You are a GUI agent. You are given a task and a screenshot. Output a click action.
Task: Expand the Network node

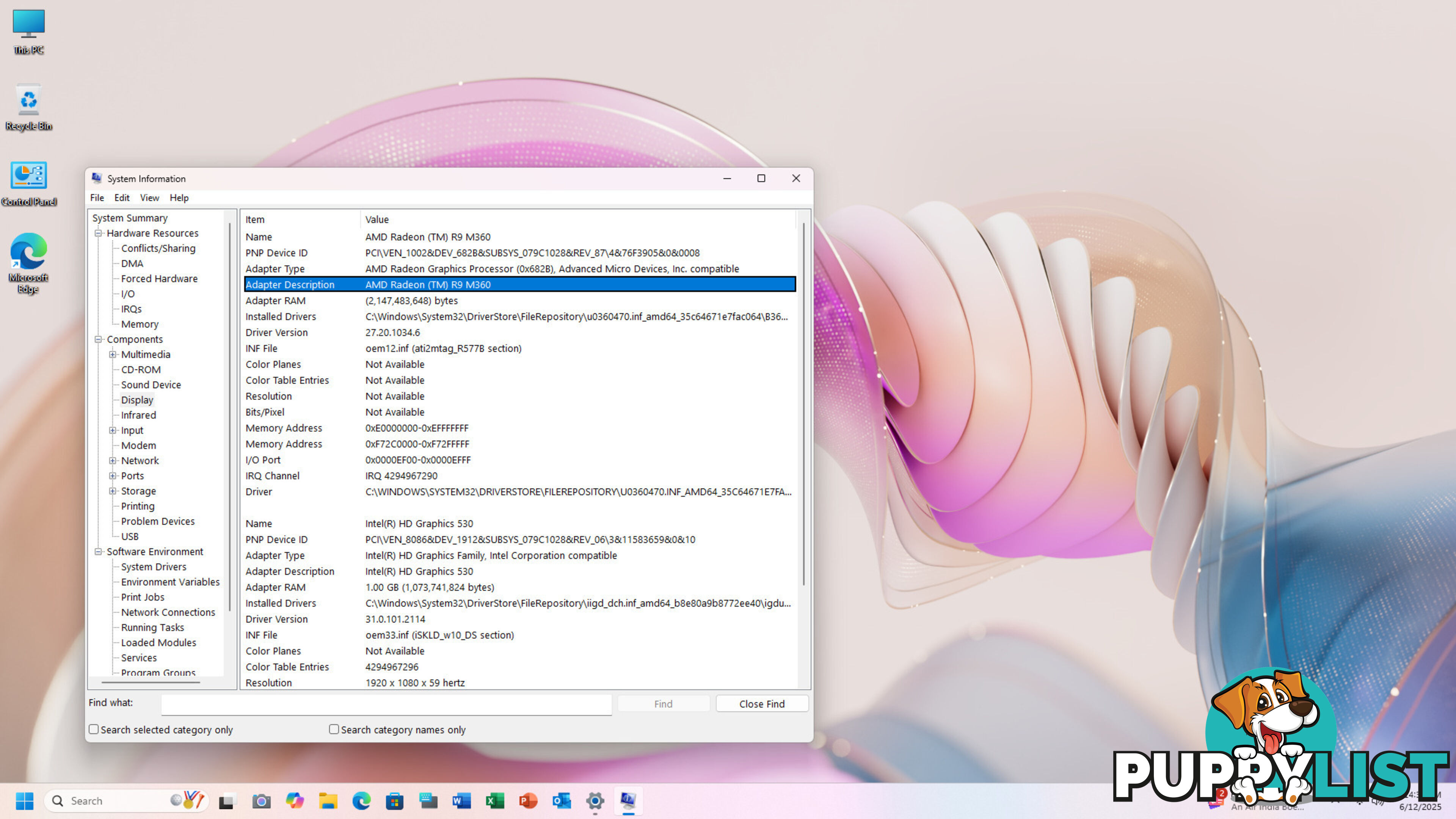(113, 461)
